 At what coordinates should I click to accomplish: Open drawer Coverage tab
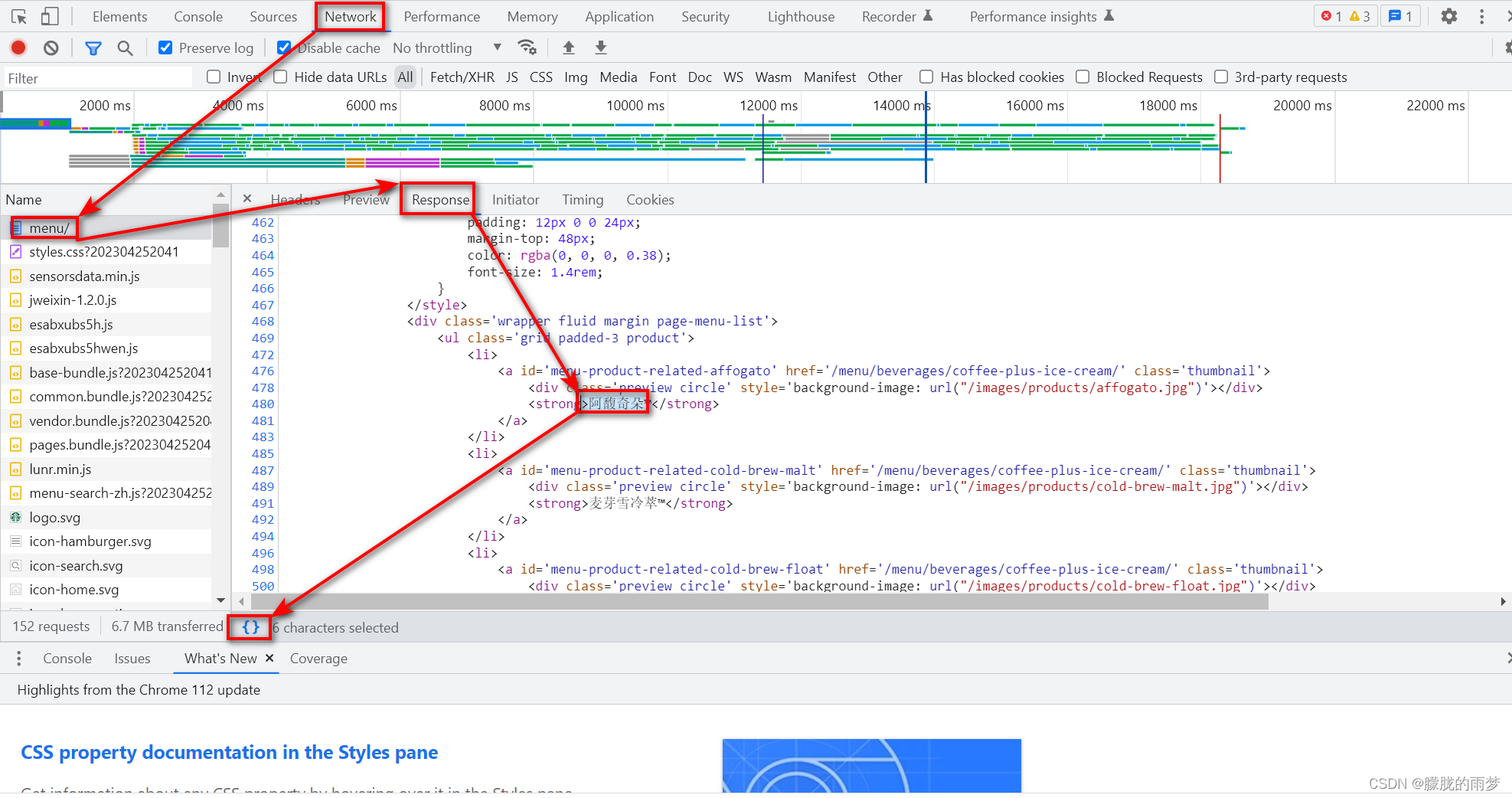coord(318,659)
